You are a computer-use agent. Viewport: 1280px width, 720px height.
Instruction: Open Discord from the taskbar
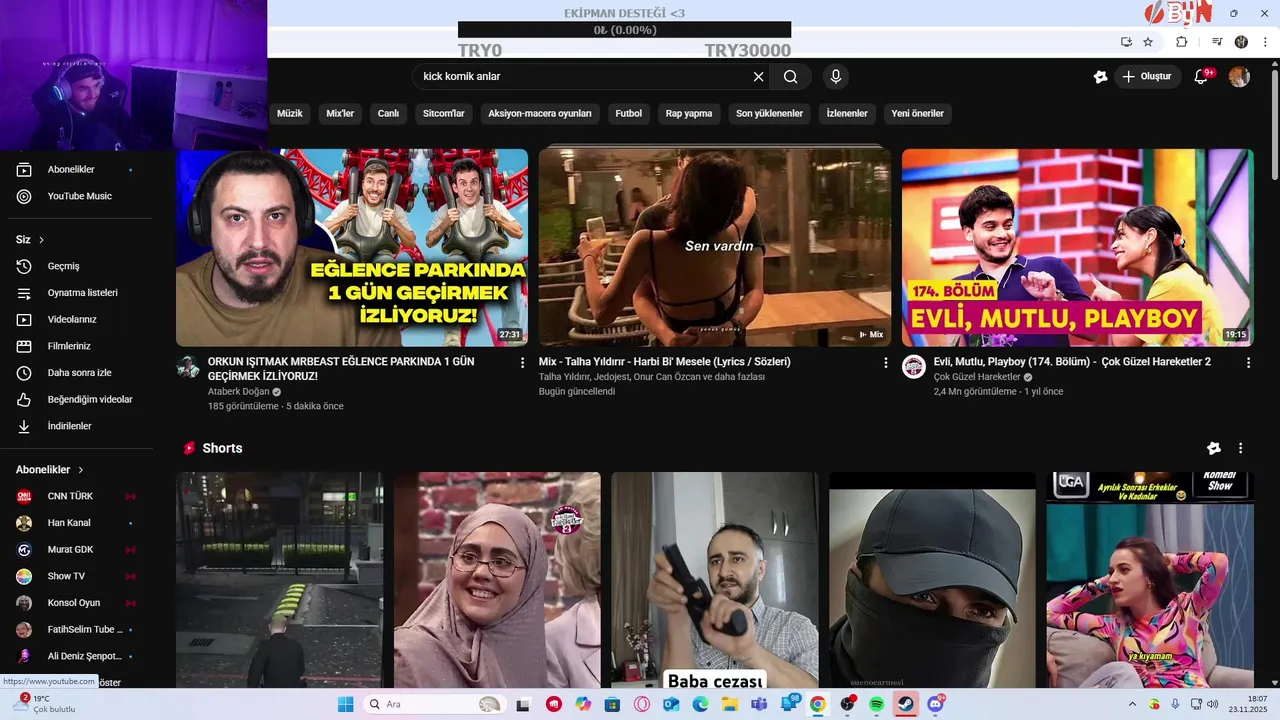coord(935,705)
